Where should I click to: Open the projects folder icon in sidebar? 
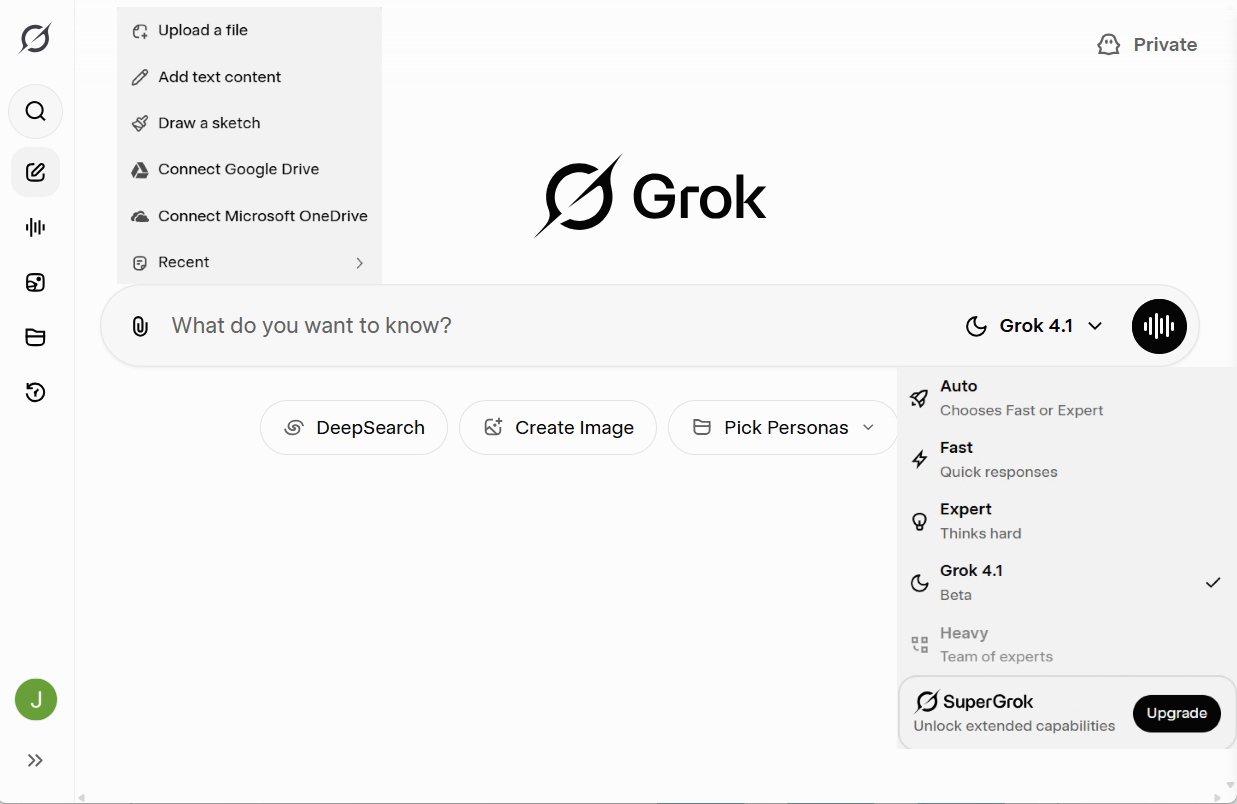(36, 337)
